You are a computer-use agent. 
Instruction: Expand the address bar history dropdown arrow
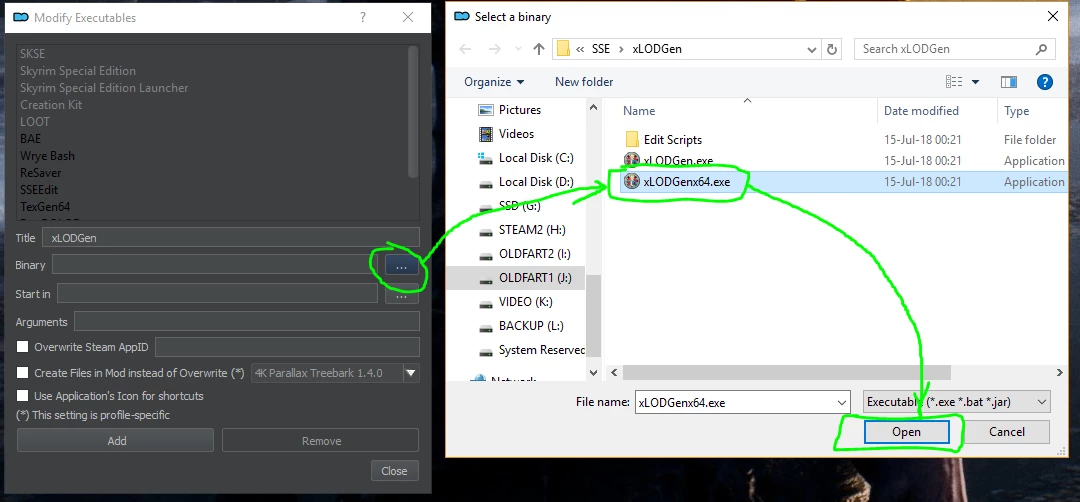click(x=812, y=50)
